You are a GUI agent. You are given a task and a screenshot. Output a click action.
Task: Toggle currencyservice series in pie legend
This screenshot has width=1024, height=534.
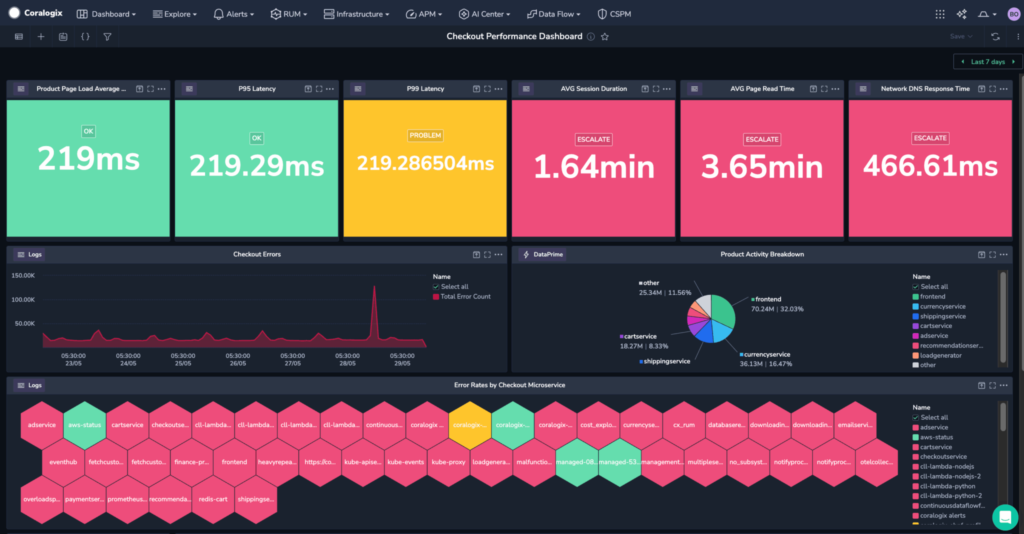938,306
